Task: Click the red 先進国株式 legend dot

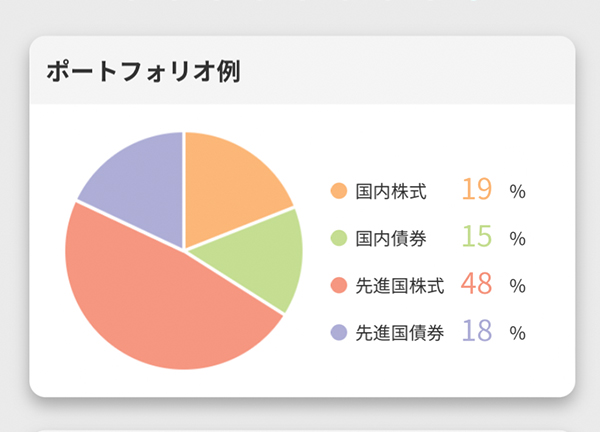Action: (339, 285)
